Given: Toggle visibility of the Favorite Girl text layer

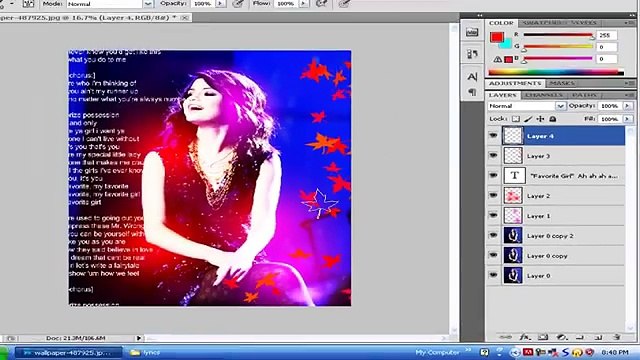Looking at the screenshot, I should 493,176.
